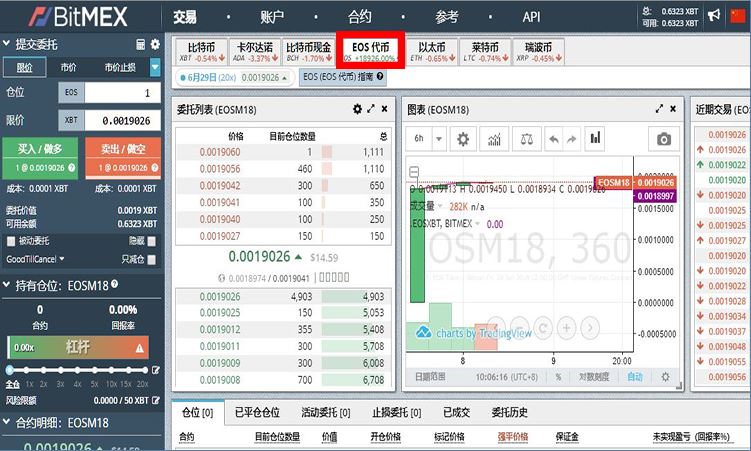Screen dimensions: 751x451
Task: Open API menu
Action: pos(532,17)
